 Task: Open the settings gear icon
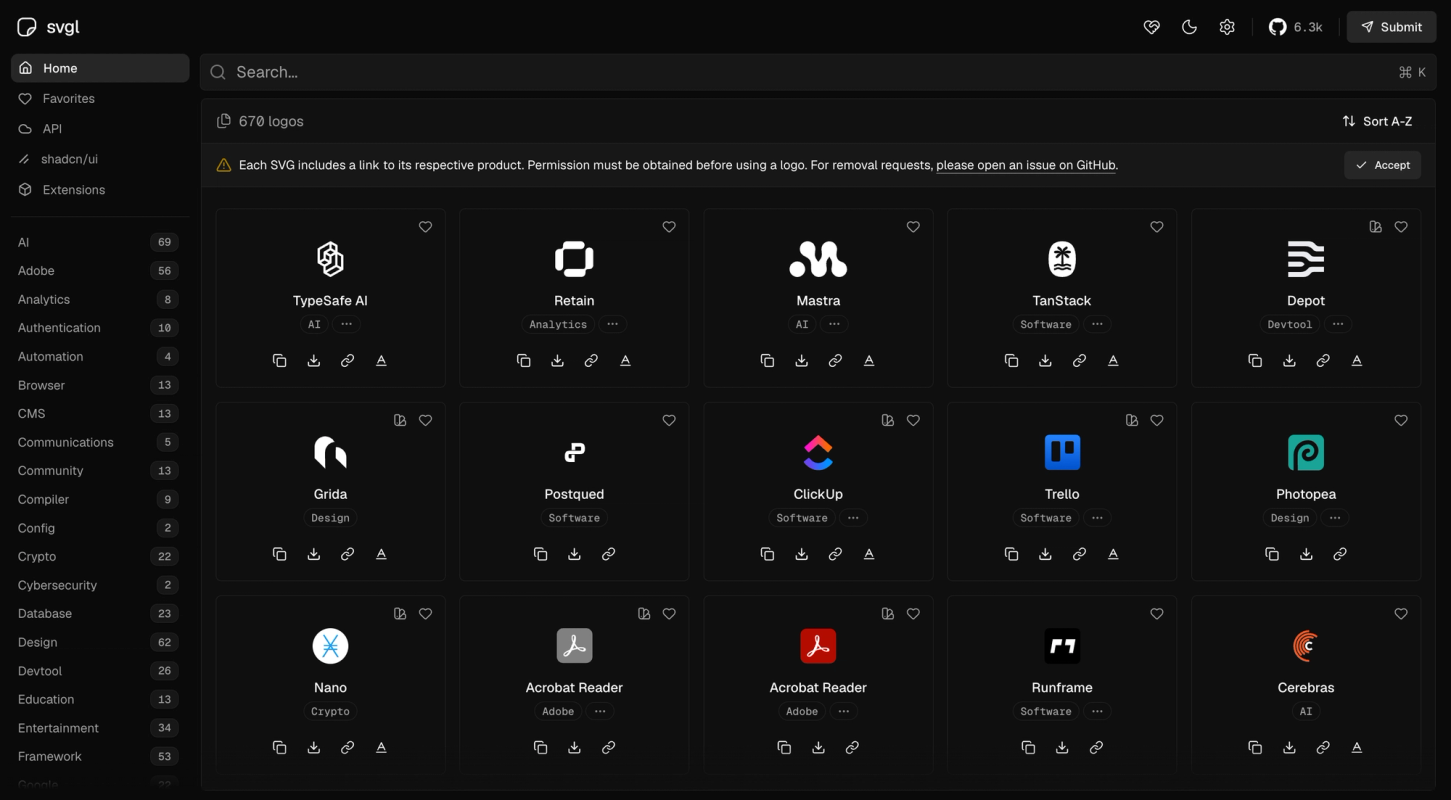[1227, 27]
